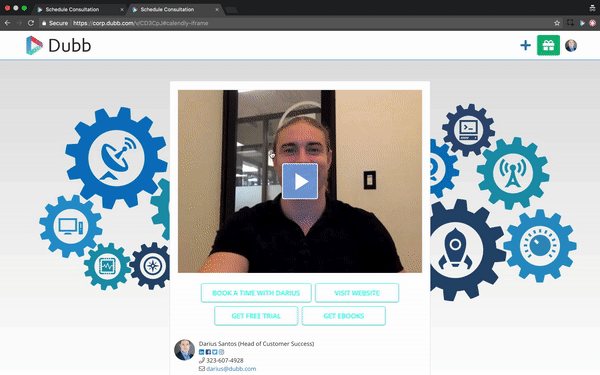Open Darius's Facebook profile icon

click(208, 352)
